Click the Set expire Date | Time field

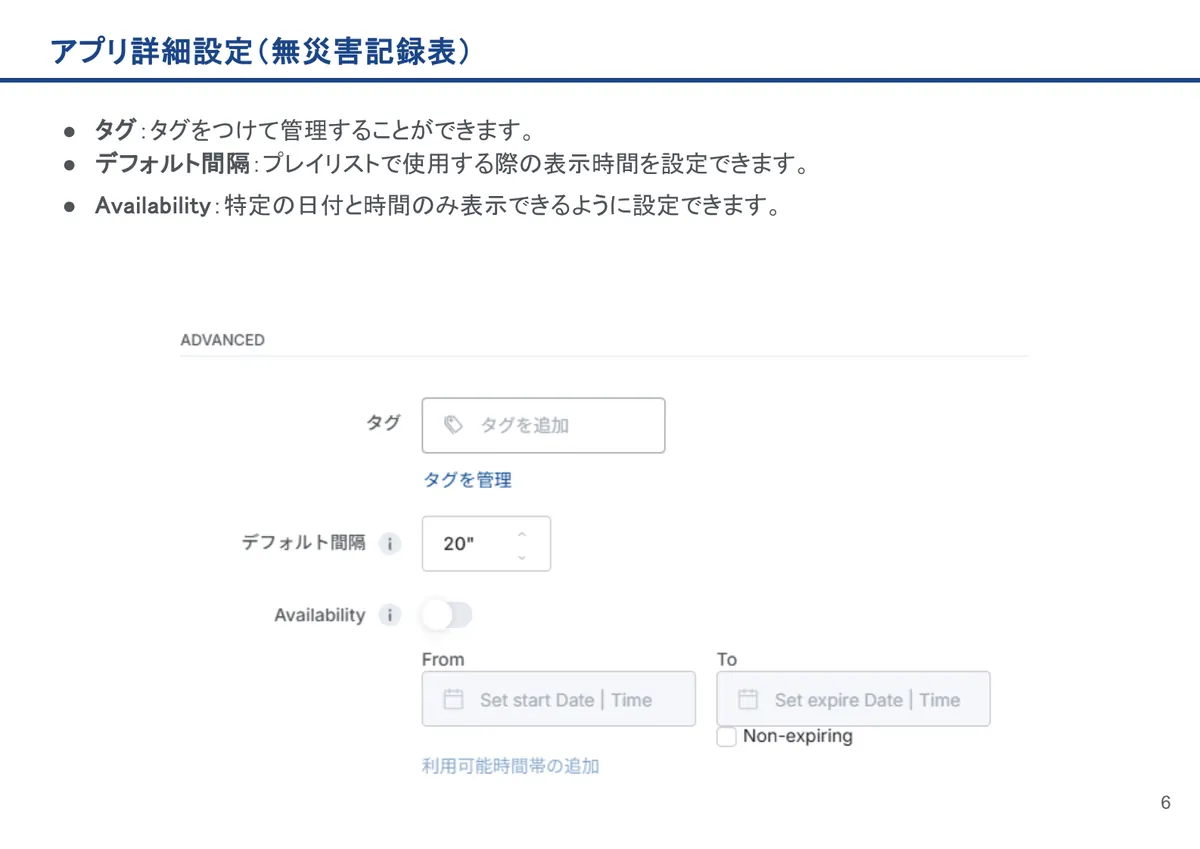click(853, 699)
